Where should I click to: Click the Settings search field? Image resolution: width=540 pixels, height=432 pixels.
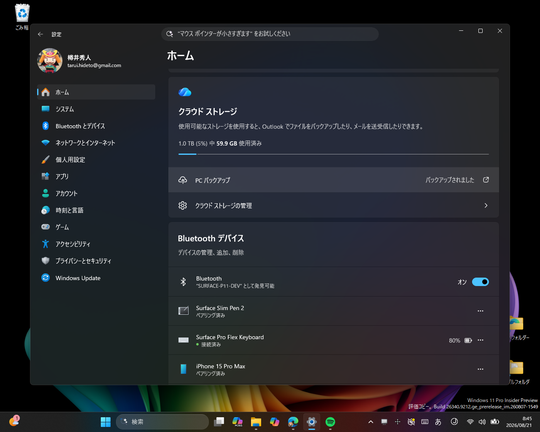(270, 34)
